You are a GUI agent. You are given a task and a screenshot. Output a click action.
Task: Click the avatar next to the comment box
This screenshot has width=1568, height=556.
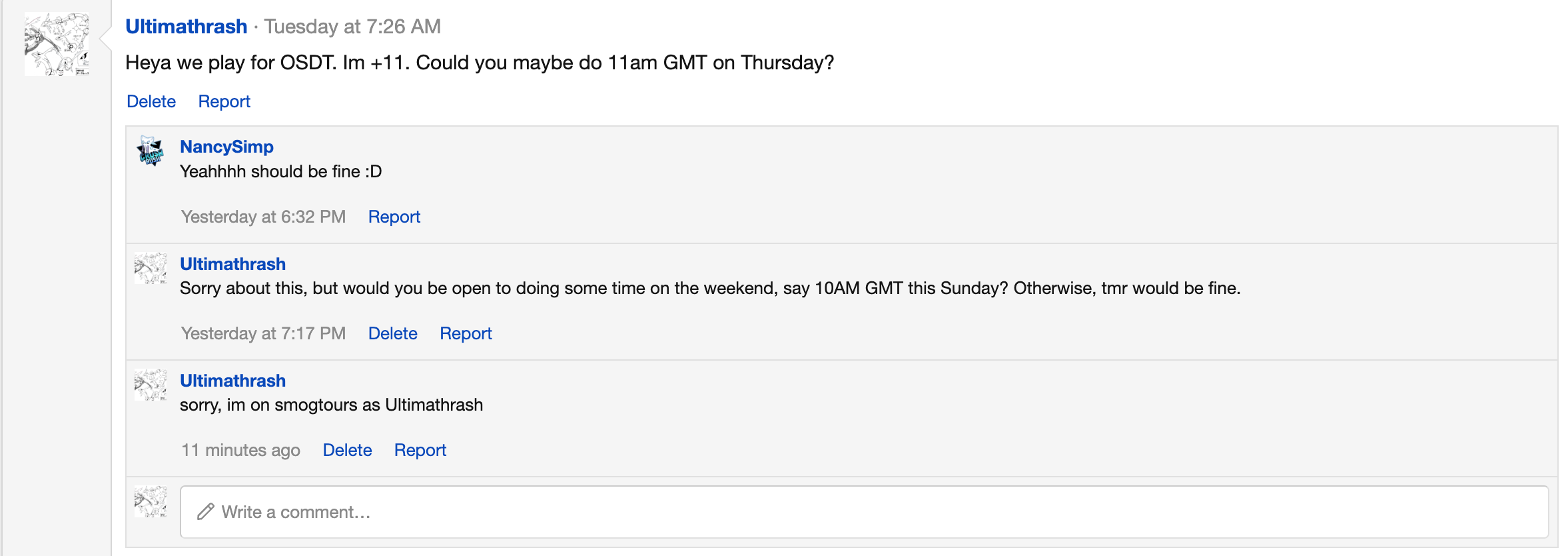pyautogui.click(x=151, y=502)
